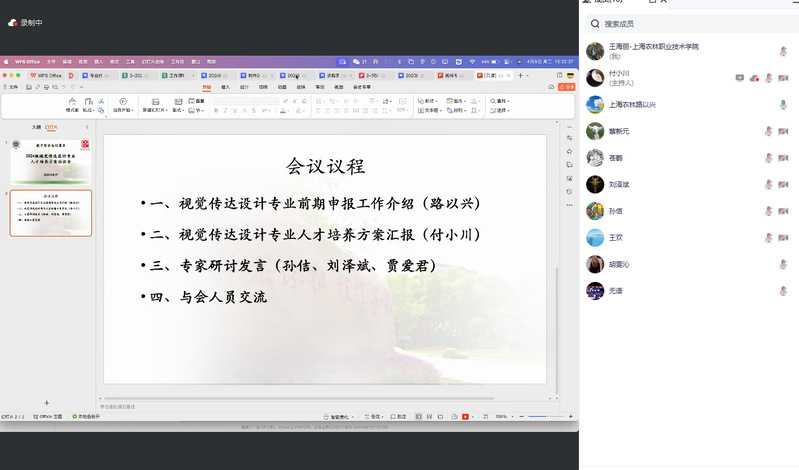Expand the 查找 dropdown in ribbon

click(497, 101)
